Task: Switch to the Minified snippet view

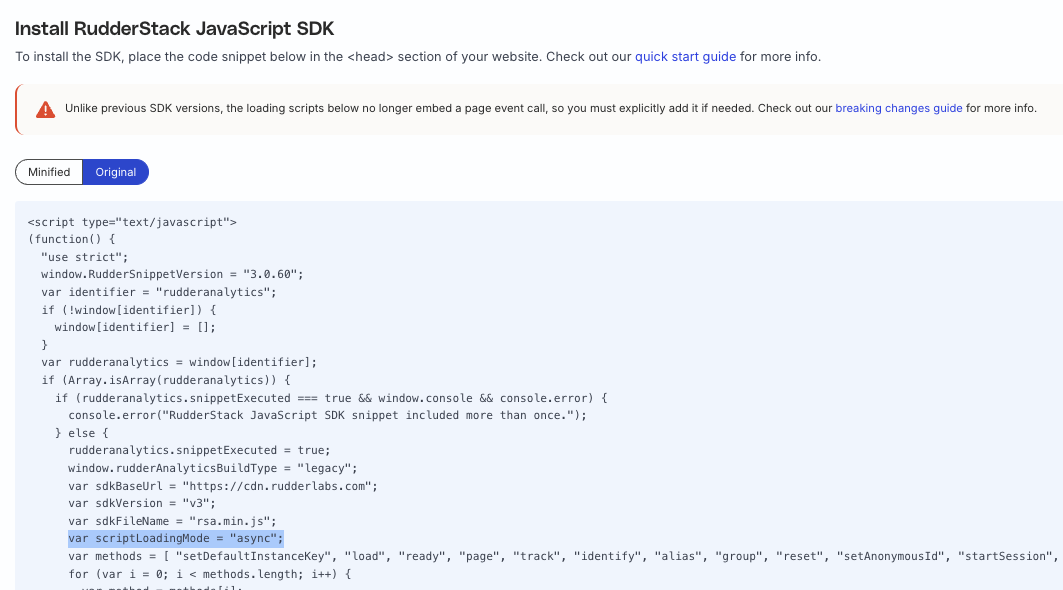Action: click(x=49, y=172)
